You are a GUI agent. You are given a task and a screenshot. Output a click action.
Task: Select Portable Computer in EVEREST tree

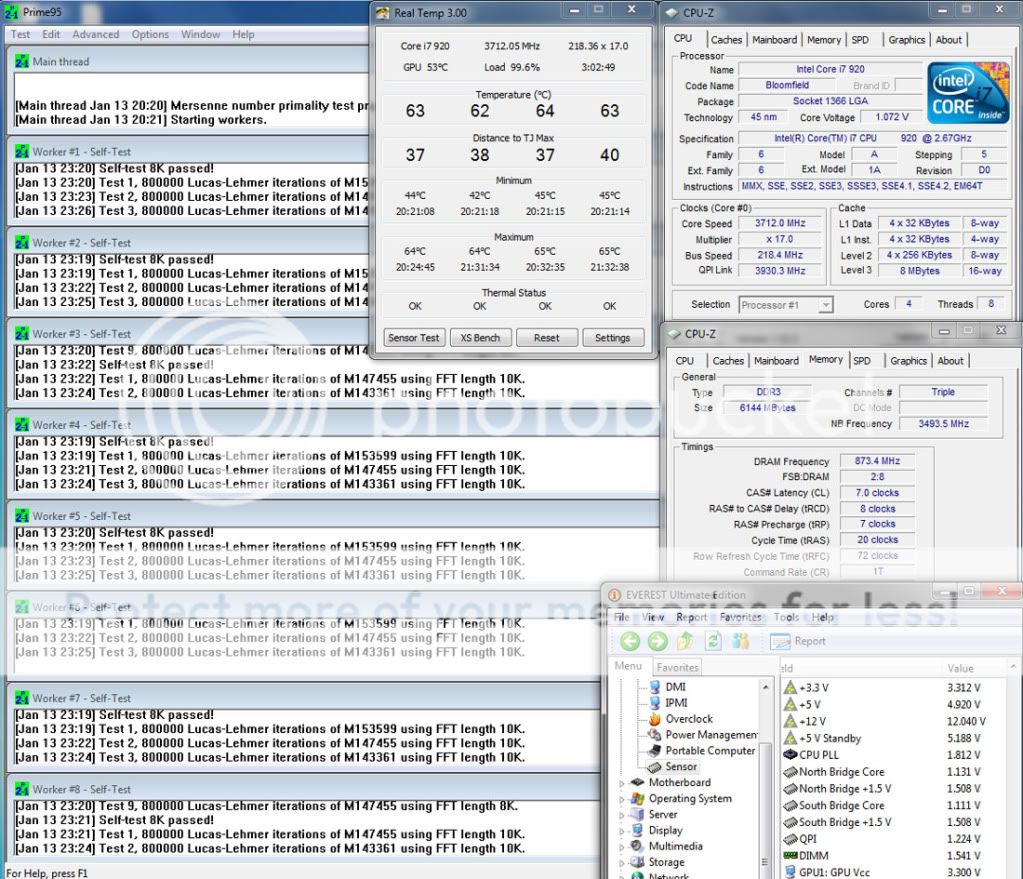[710, 750]
